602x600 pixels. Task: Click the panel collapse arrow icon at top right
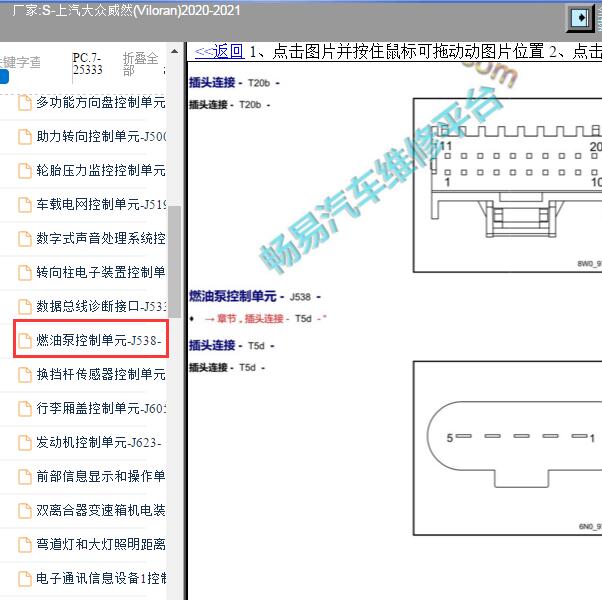(580, 17)
